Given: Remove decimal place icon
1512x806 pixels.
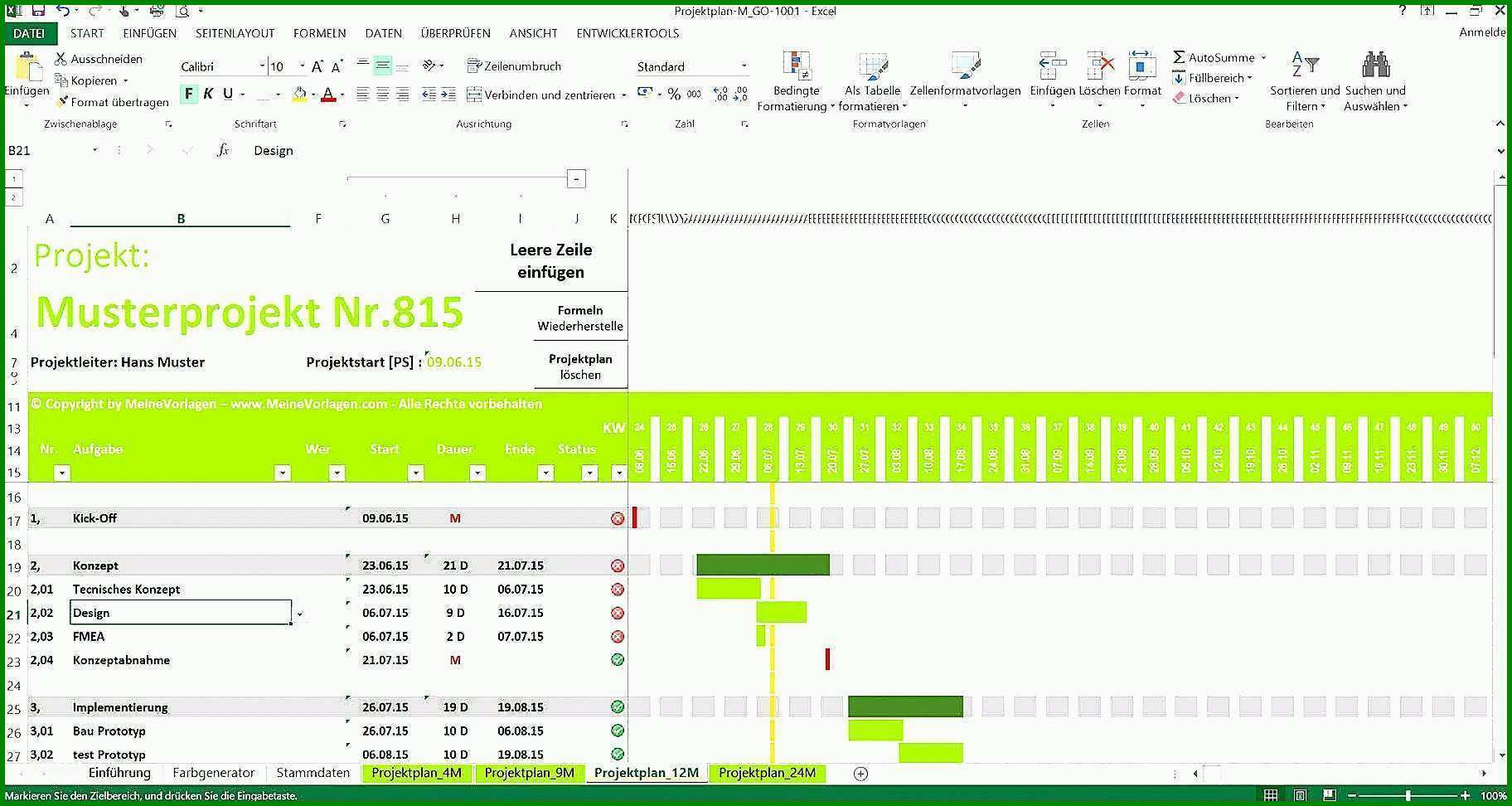Looking at the screenshot, I should [x=740, y=95].
